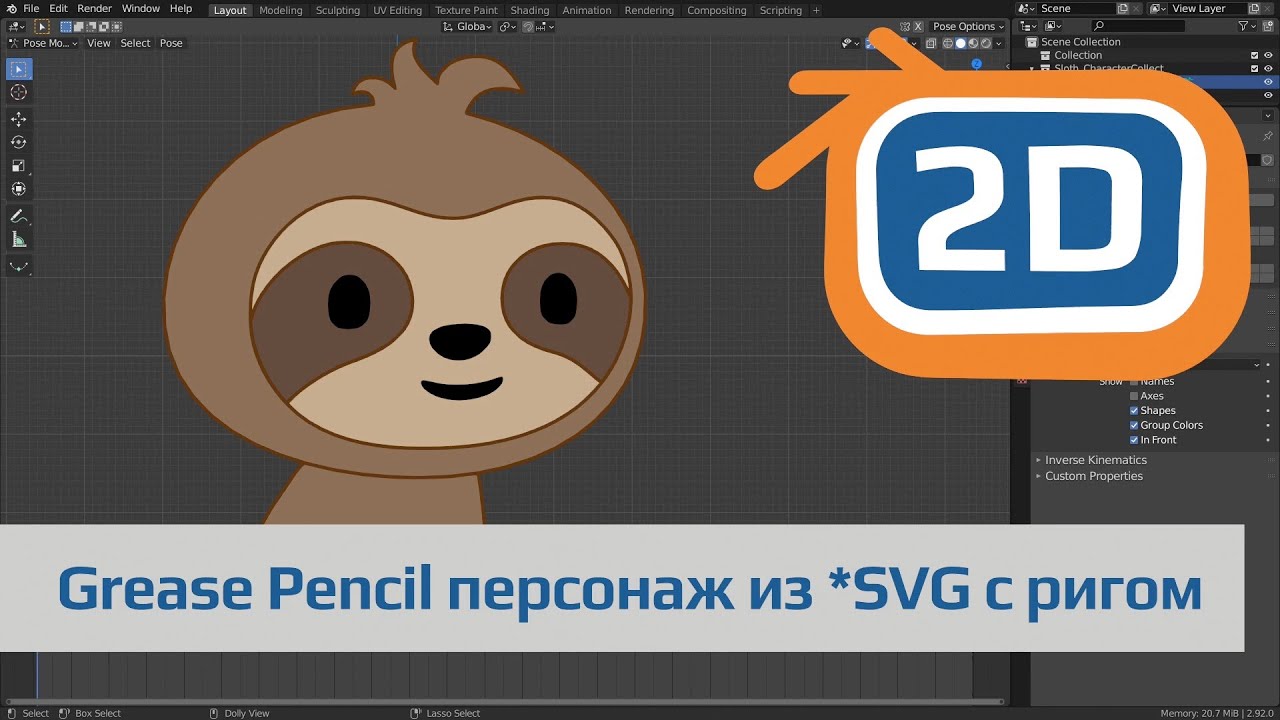The image size is (1280, 720).
Task: Open viewport shading options dropdown arrow
Action: [x=998, y=43]
